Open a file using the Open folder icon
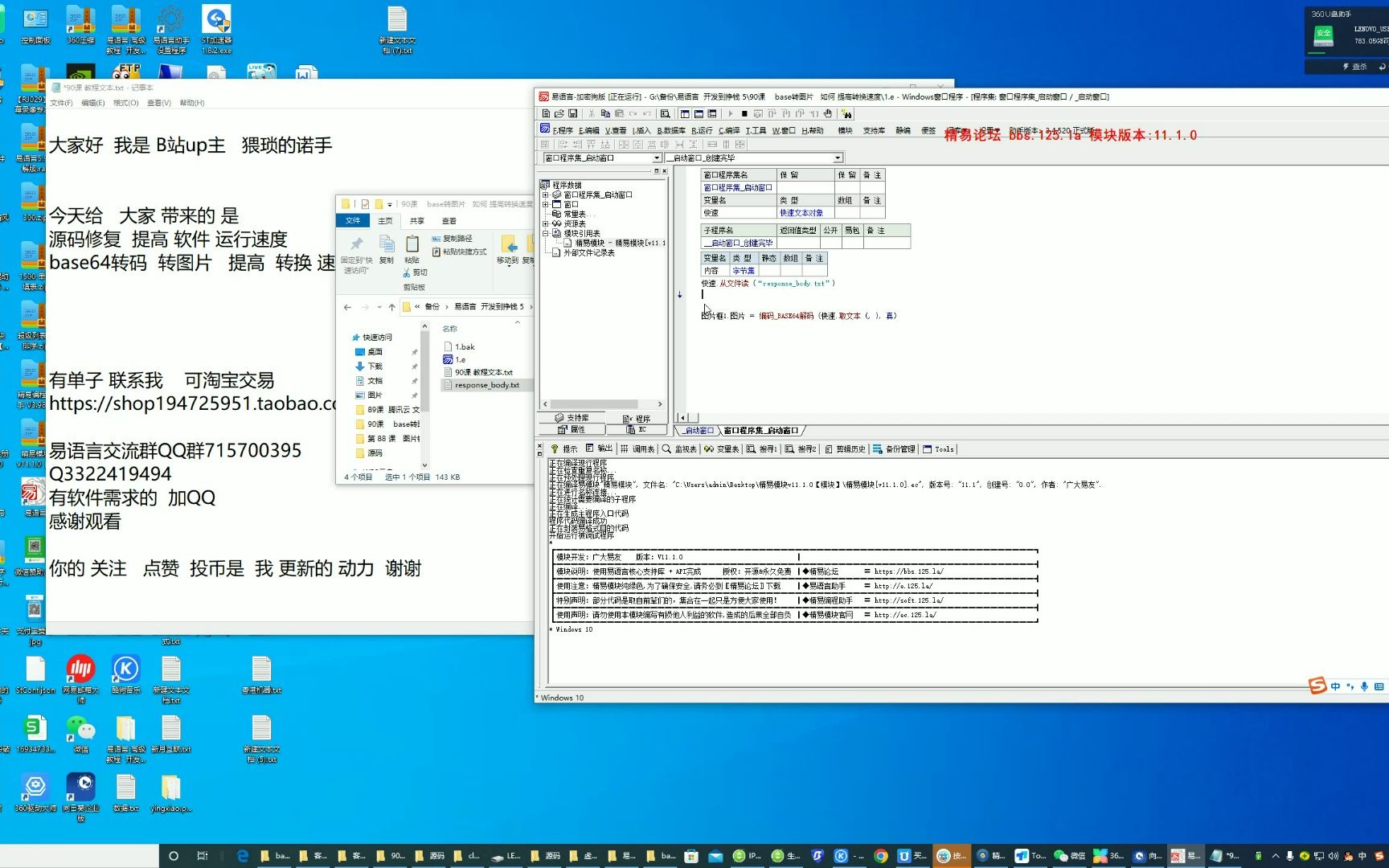Image resolution: width=1389 pixels, height=868 pixels. [x=560, y=113]
